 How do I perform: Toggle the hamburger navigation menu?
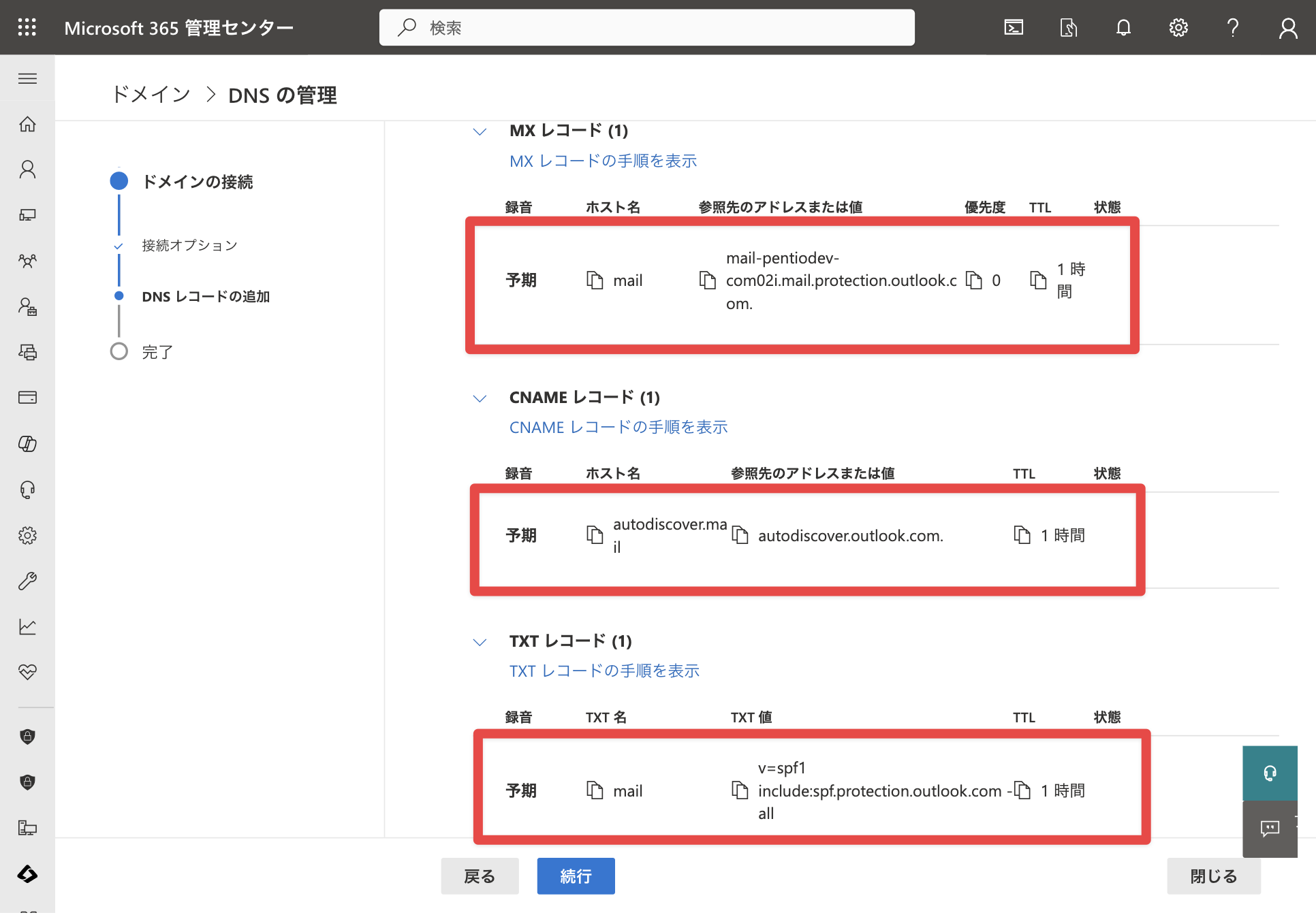(x=27, y=78)
